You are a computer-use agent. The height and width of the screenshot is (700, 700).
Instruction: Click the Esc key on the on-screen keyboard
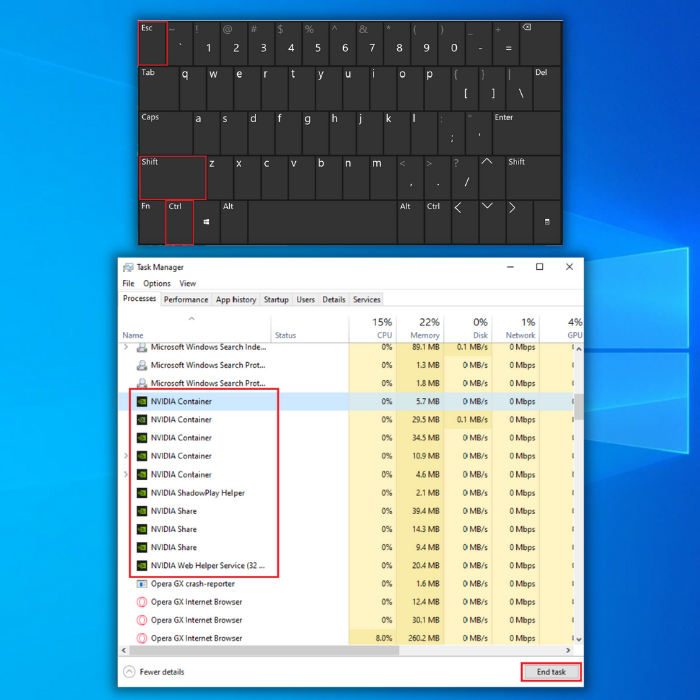point(153,43)
